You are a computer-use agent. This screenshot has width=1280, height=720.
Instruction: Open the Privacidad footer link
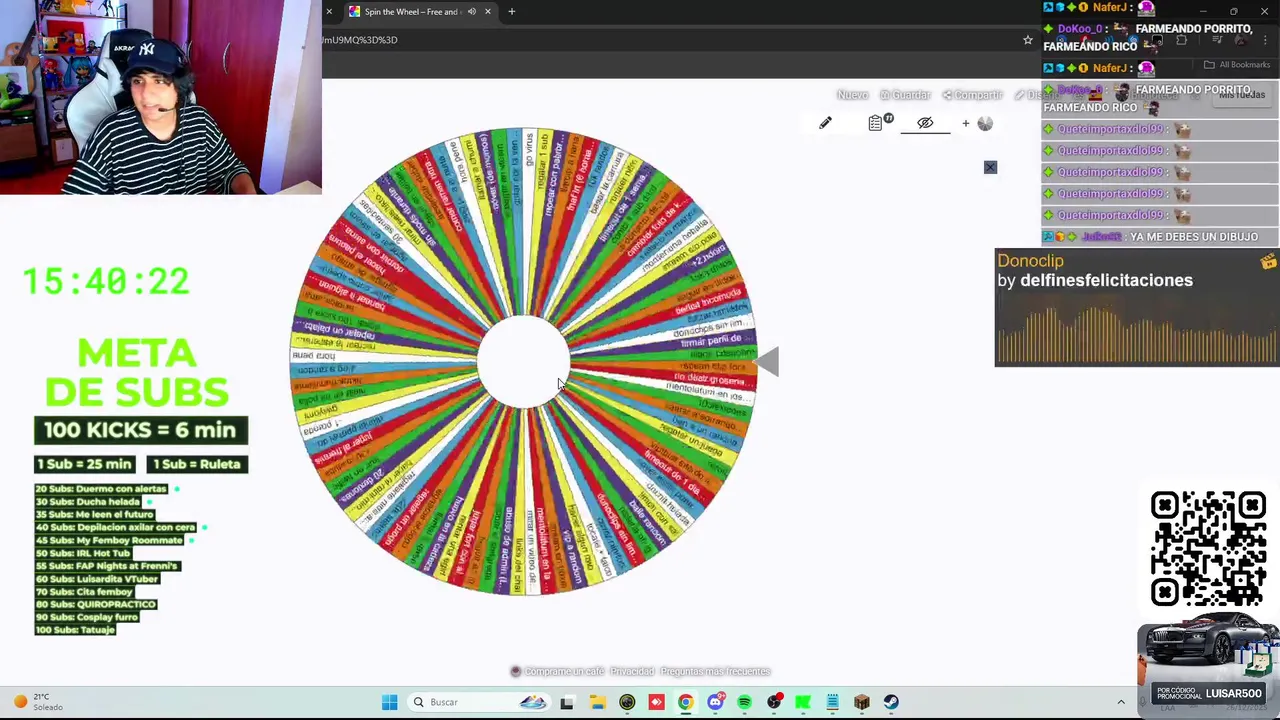[632, 672]
